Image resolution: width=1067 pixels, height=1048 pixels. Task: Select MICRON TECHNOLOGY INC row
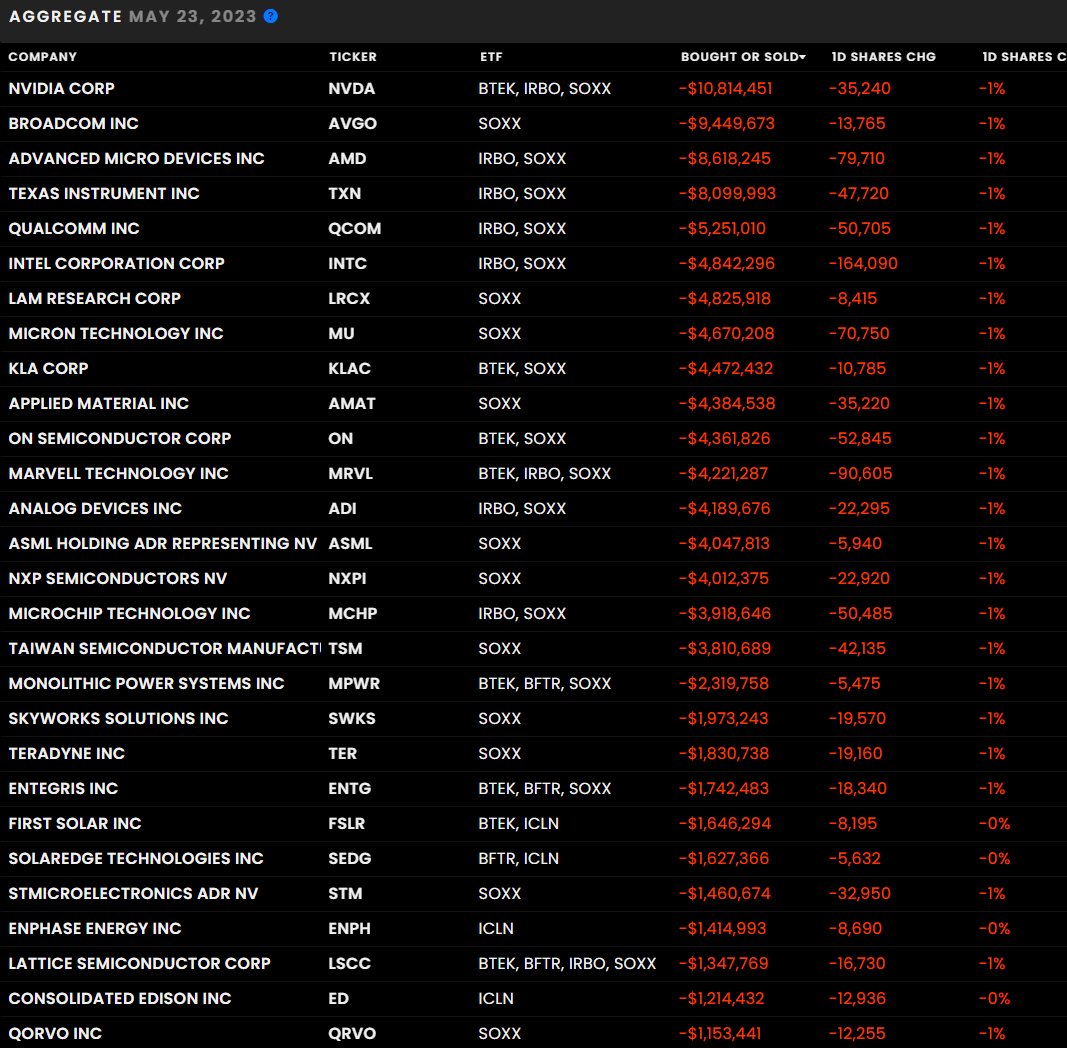[116, 333]
